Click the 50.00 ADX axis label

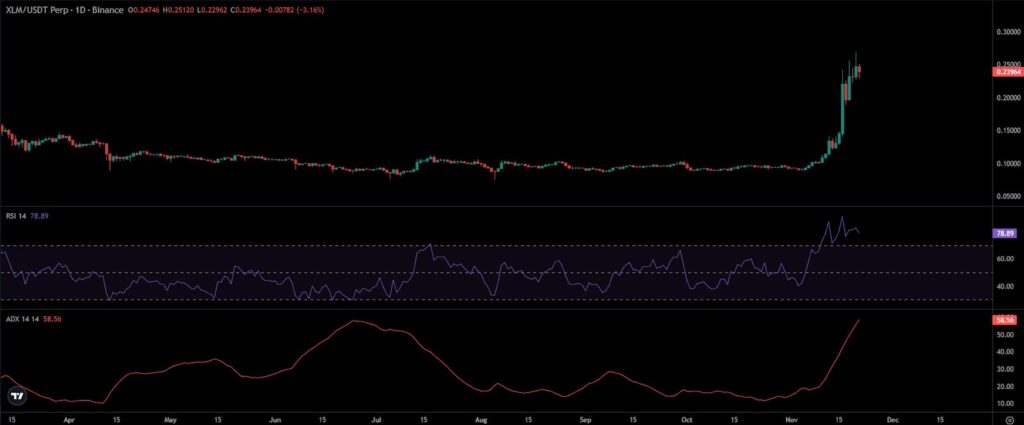coord(1005,334)
